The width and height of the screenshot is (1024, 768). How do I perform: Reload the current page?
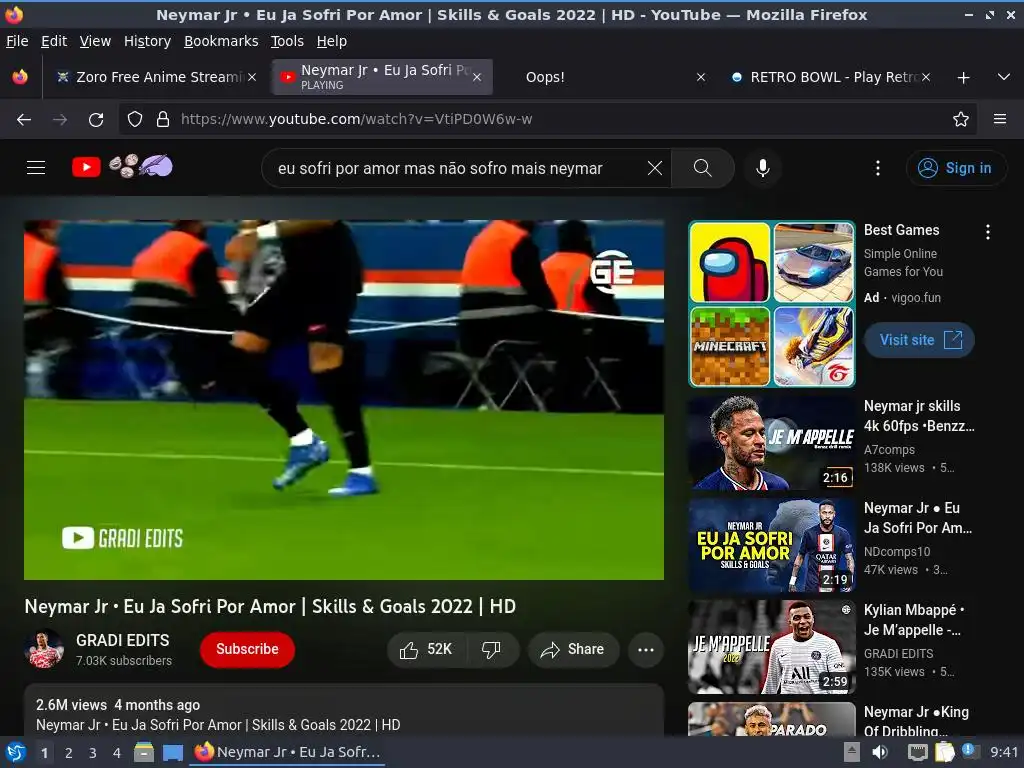coord(96,120)
